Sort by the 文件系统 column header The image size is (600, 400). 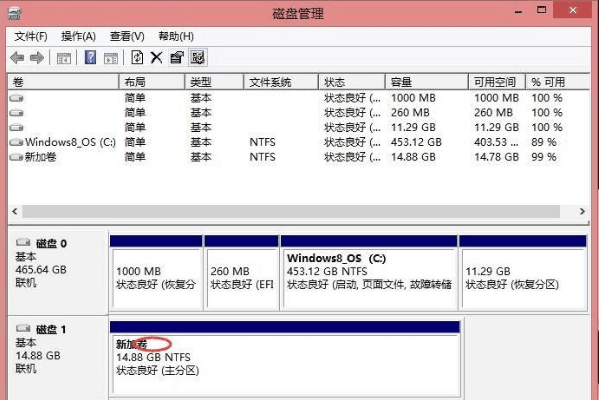(281, 82)
